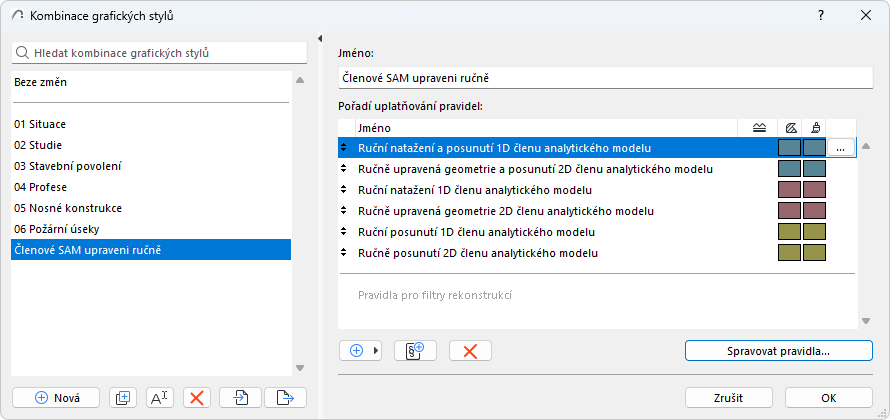This screenshot has width=890, height=420.
Task: Click reorder handle of 'Ruční natažení 1D' rule
Action: 345,190
